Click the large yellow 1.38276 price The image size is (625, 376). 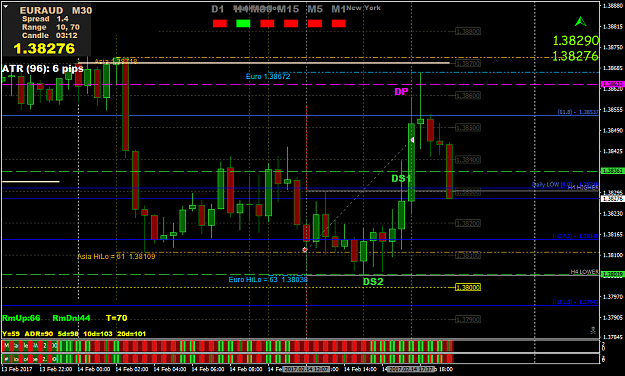click(44, 49)
